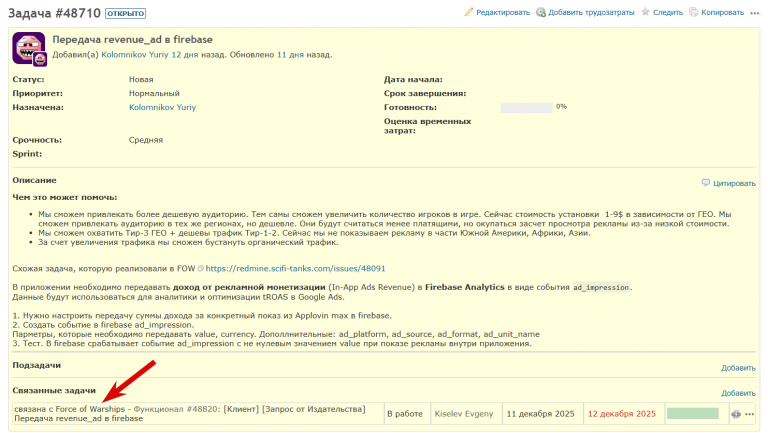Click Добавить next to Подзадачи
Viewport: 768px width, 433px height.
tap(738, 368)
